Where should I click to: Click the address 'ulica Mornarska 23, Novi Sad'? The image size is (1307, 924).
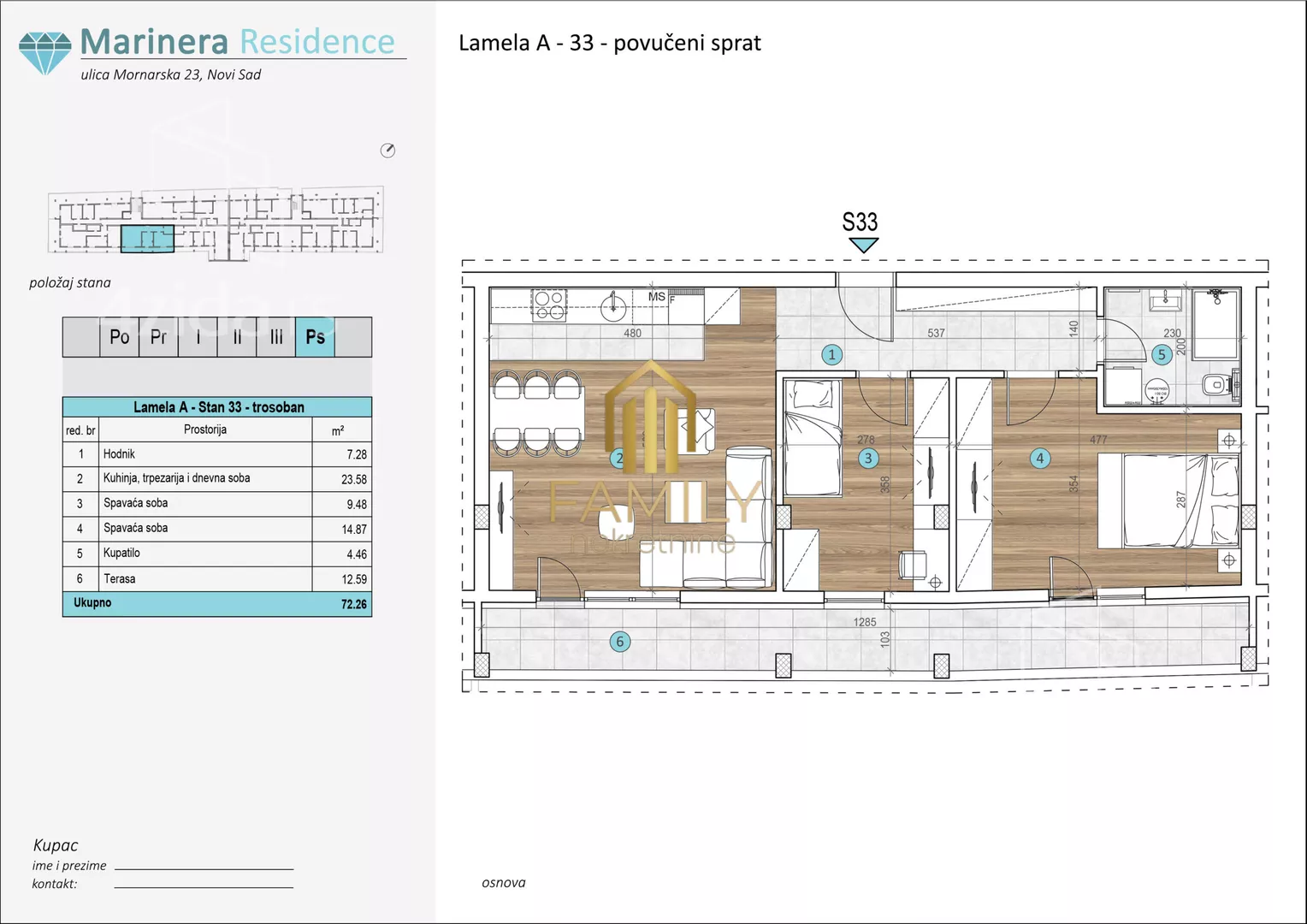coord(171,74)
